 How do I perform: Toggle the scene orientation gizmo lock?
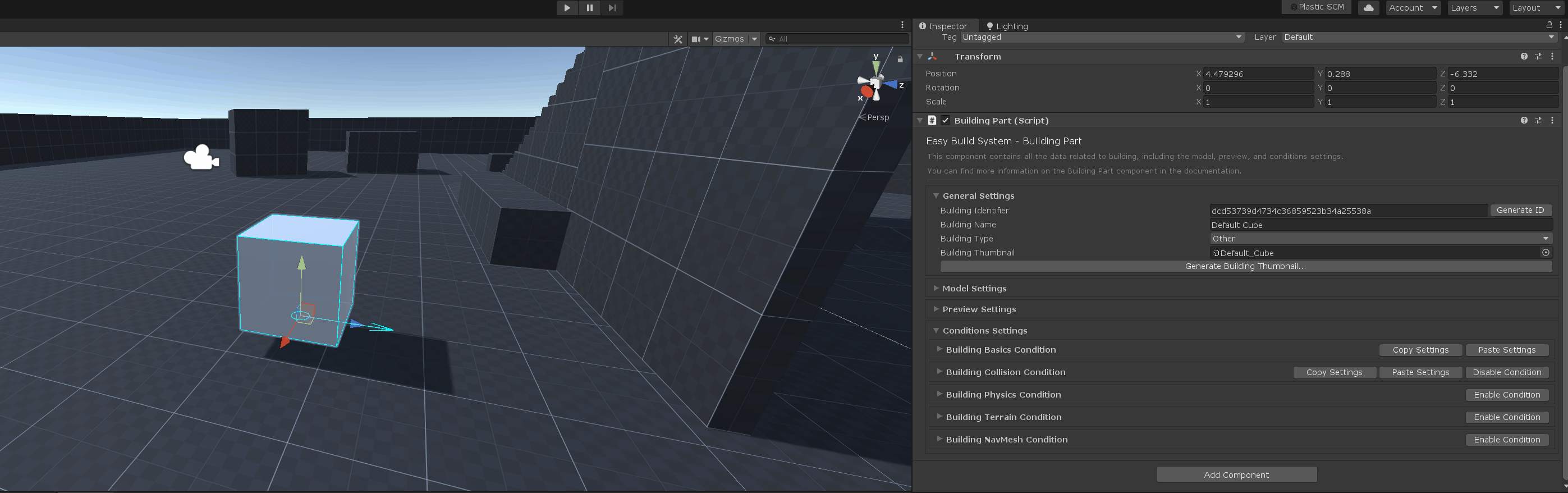900,59
